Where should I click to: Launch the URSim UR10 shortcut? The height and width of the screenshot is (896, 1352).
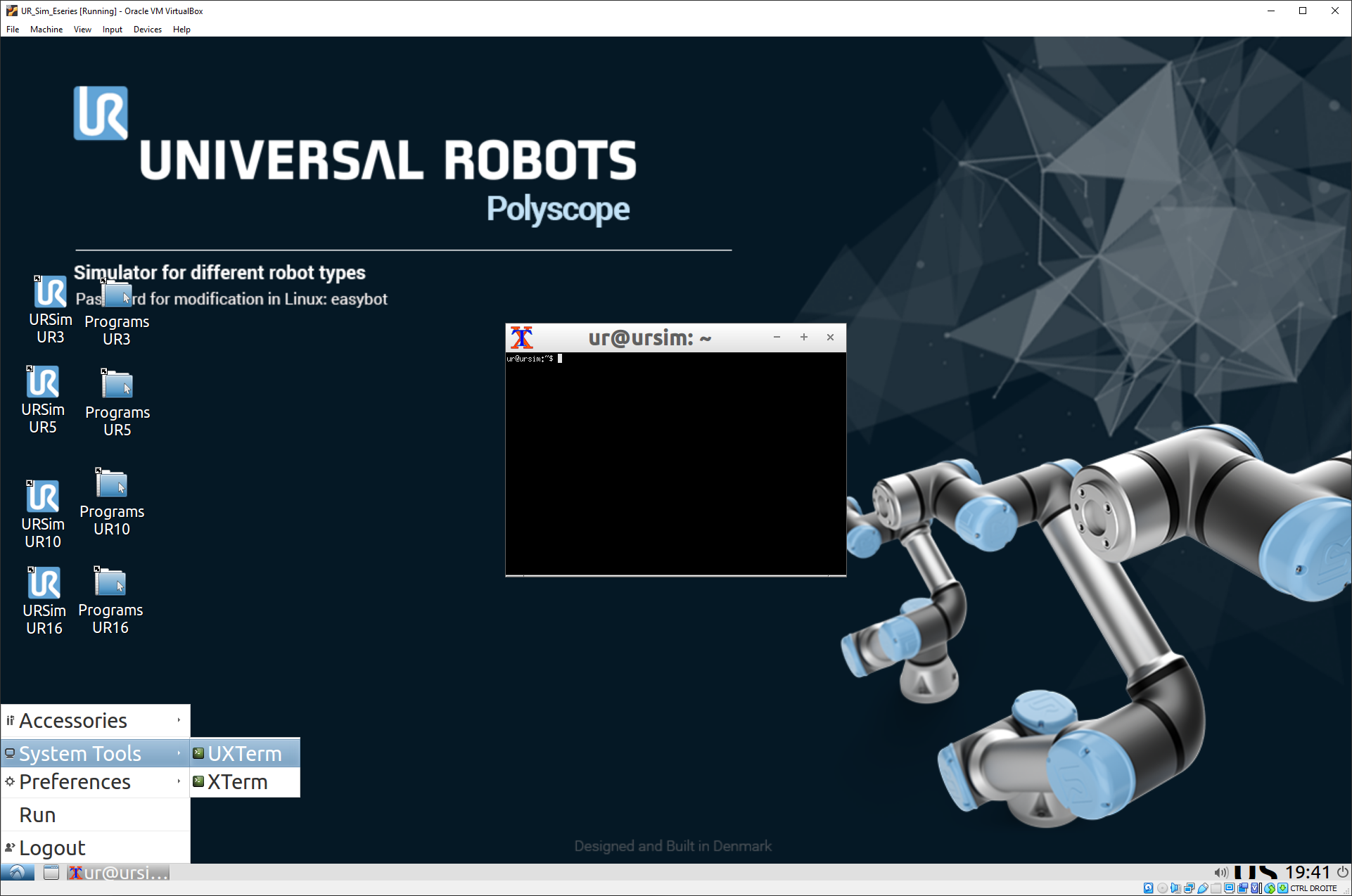[x=43, y=498]
